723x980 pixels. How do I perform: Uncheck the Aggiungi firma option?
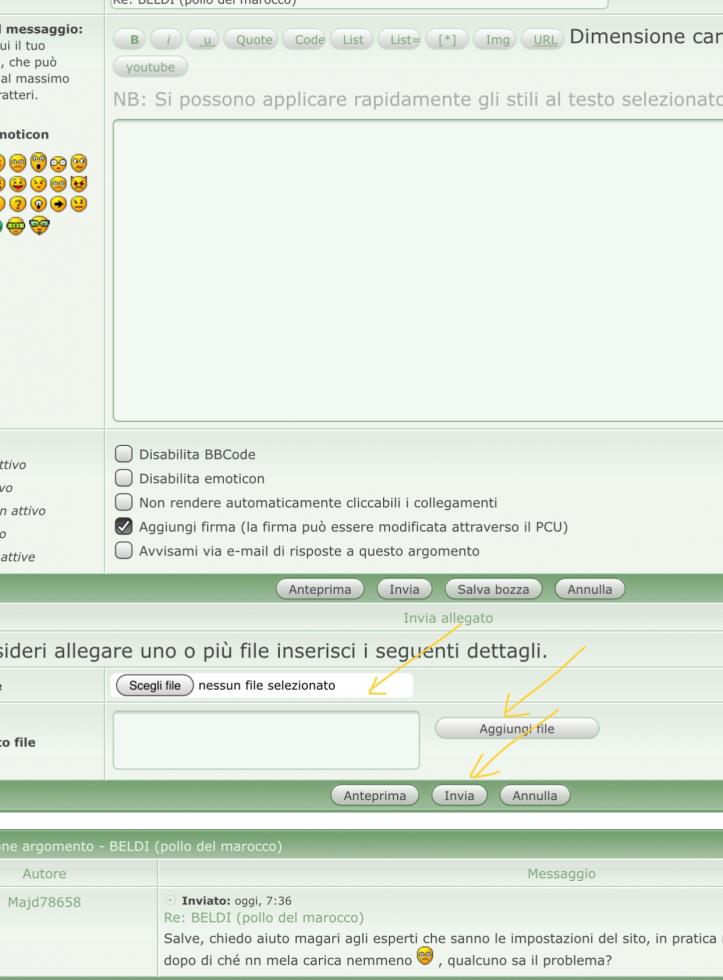pos(125,527)
